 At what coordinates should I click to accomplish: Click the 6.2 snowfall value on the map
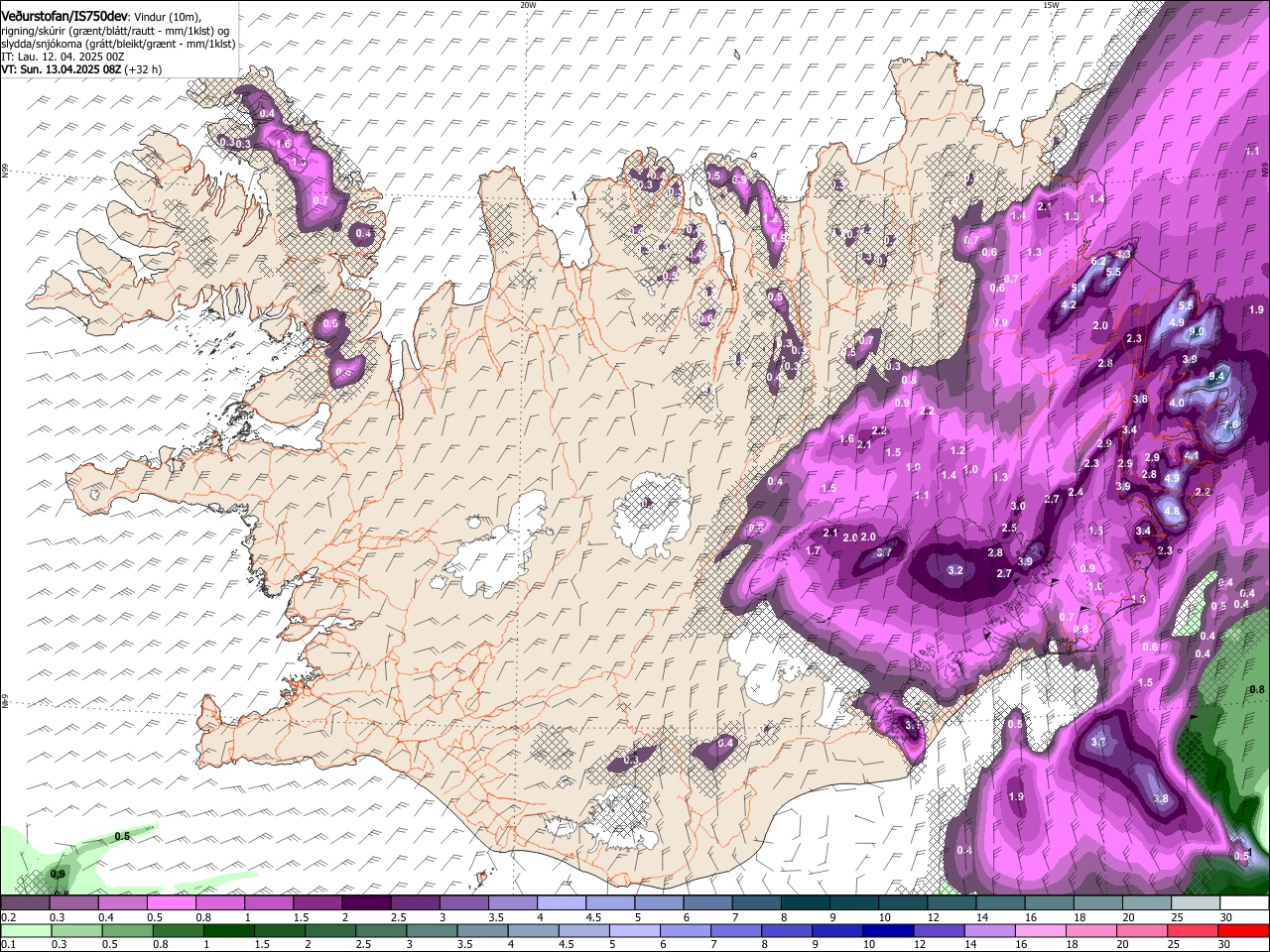tap(1098, 261)
